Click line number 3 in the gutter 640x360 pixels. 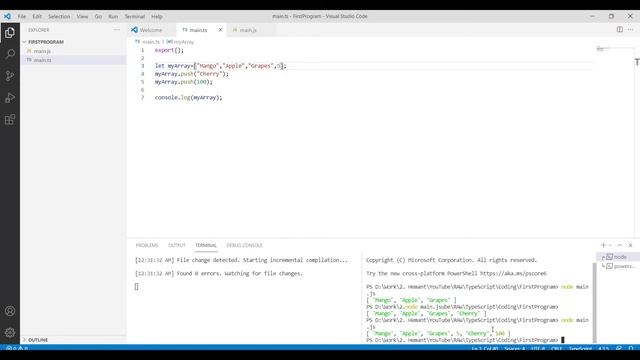[142, 66]
